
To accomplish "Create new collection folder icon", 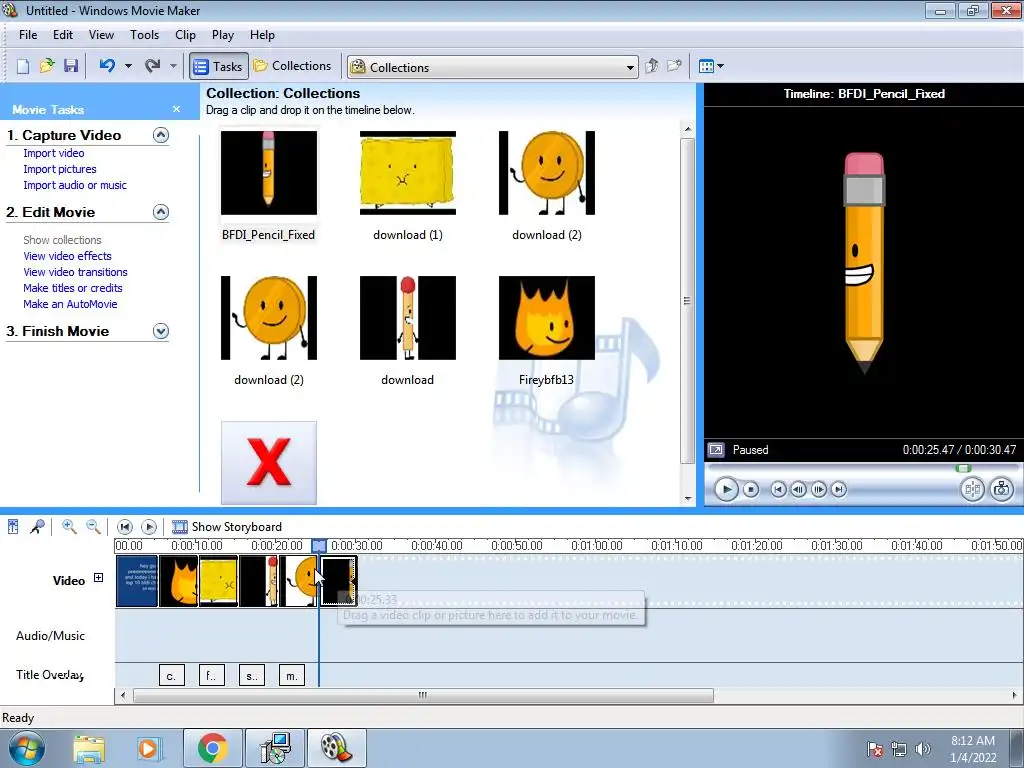I will coord(675,66).
